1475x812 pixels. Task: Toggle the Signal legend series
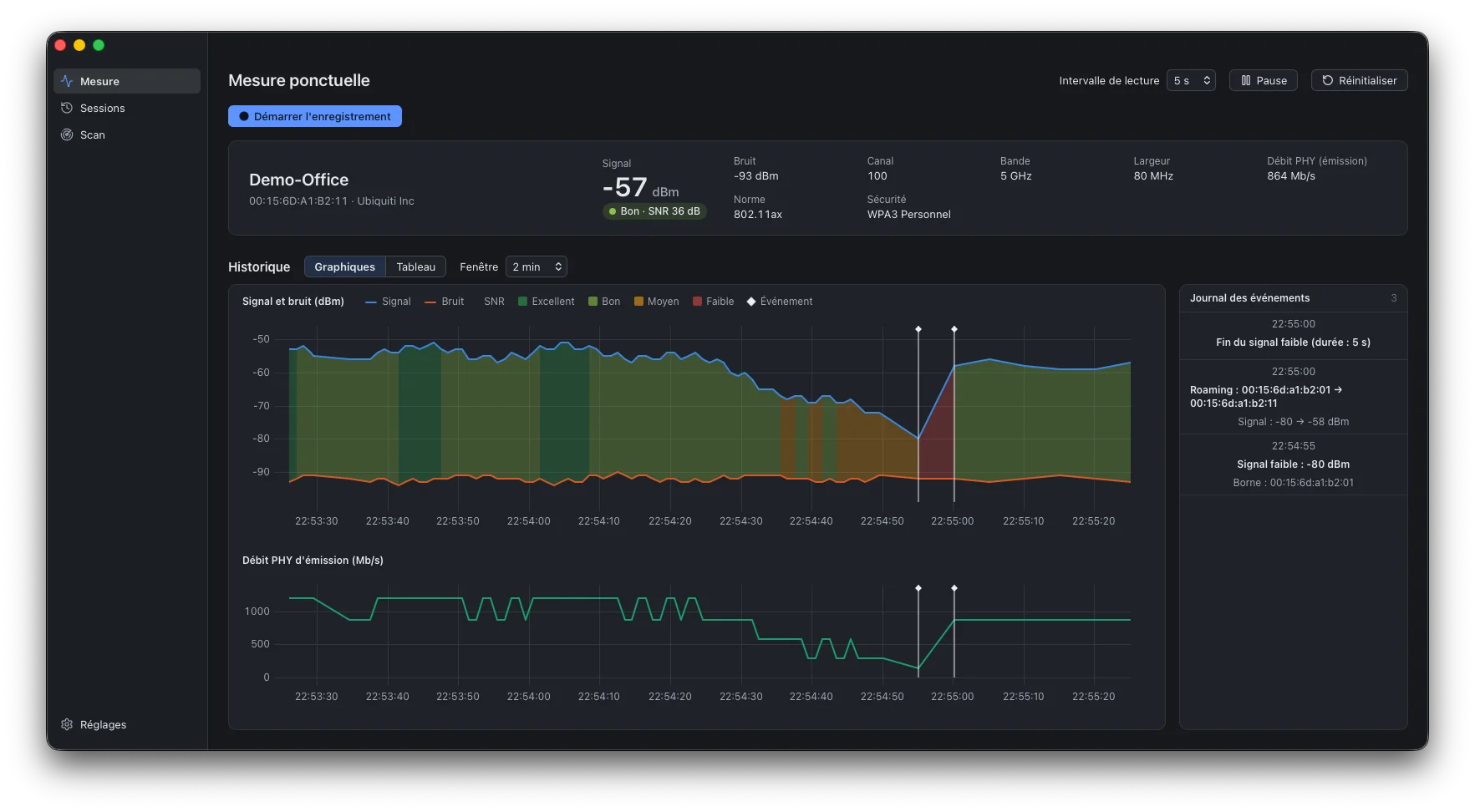tap(388, 302)
